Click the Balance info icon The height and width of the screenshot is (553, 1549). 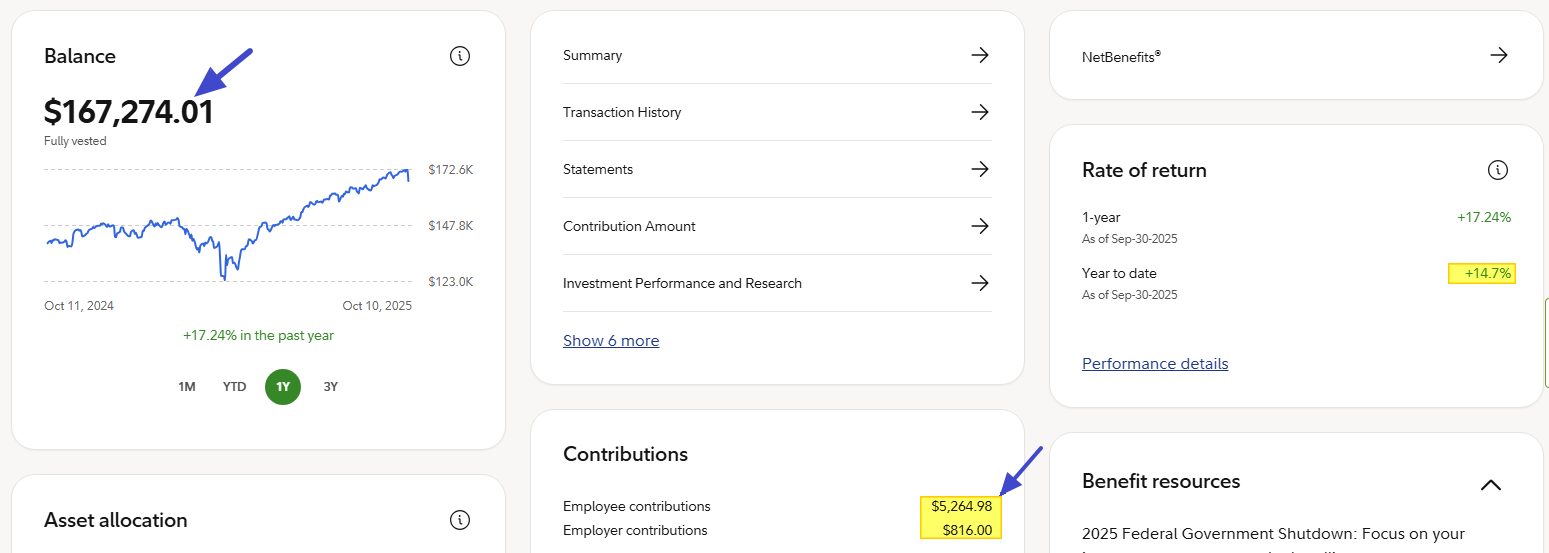click(x=460, y=56)
